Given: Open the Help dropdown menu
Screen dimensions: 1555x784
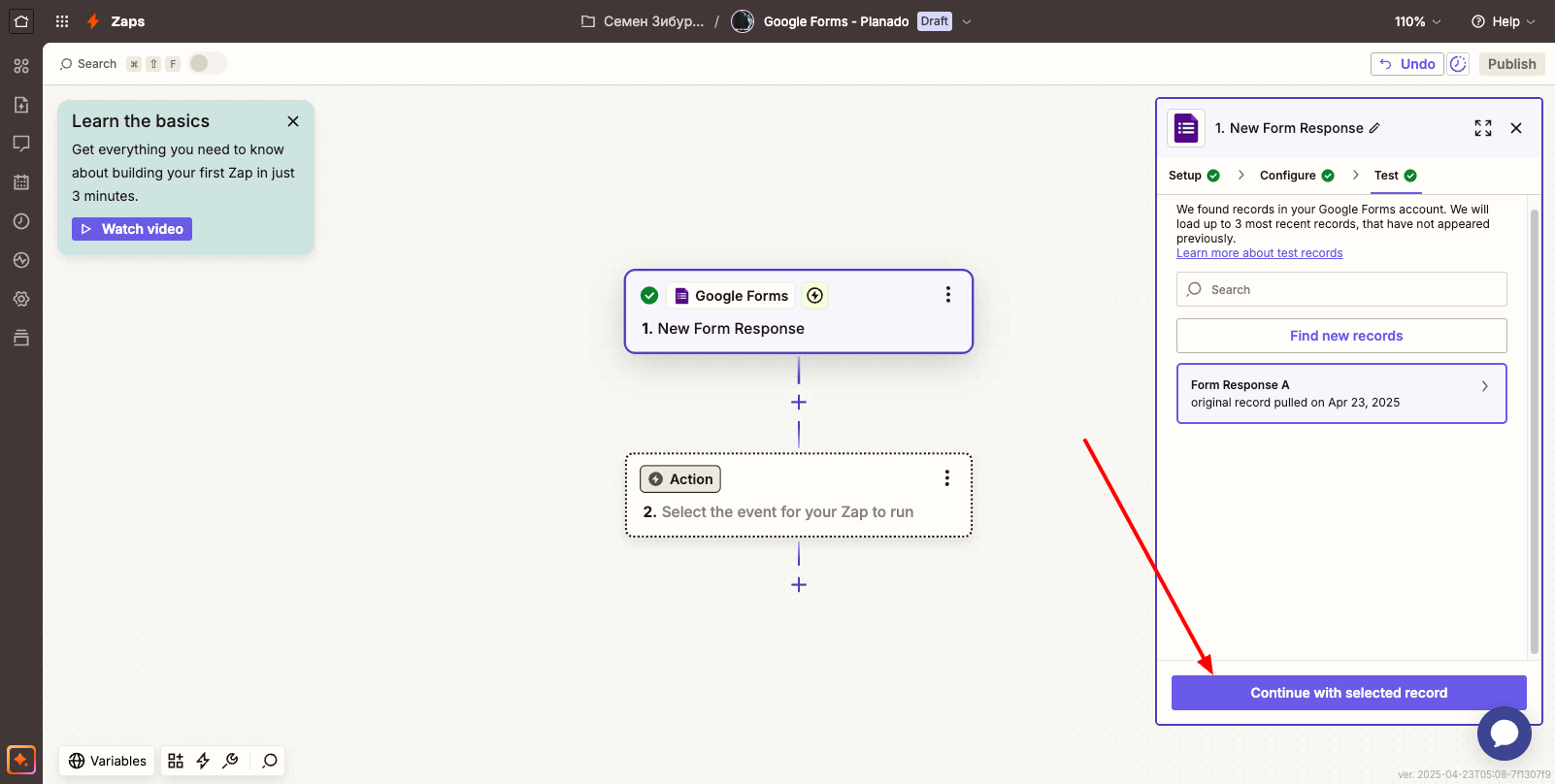Looking at the screenshot, I should (x=1504, y=21).
